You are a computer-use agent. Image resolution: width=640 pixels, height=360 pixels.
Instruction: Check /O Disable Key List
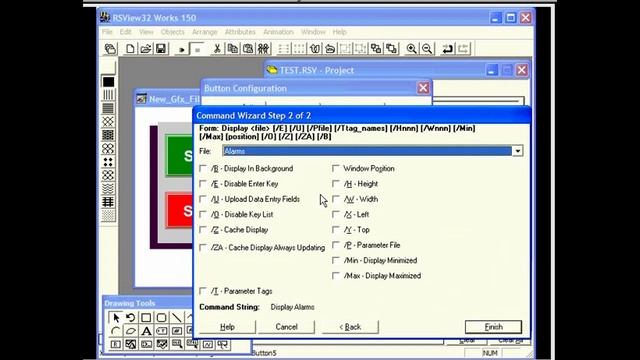(x=203, y=214)
